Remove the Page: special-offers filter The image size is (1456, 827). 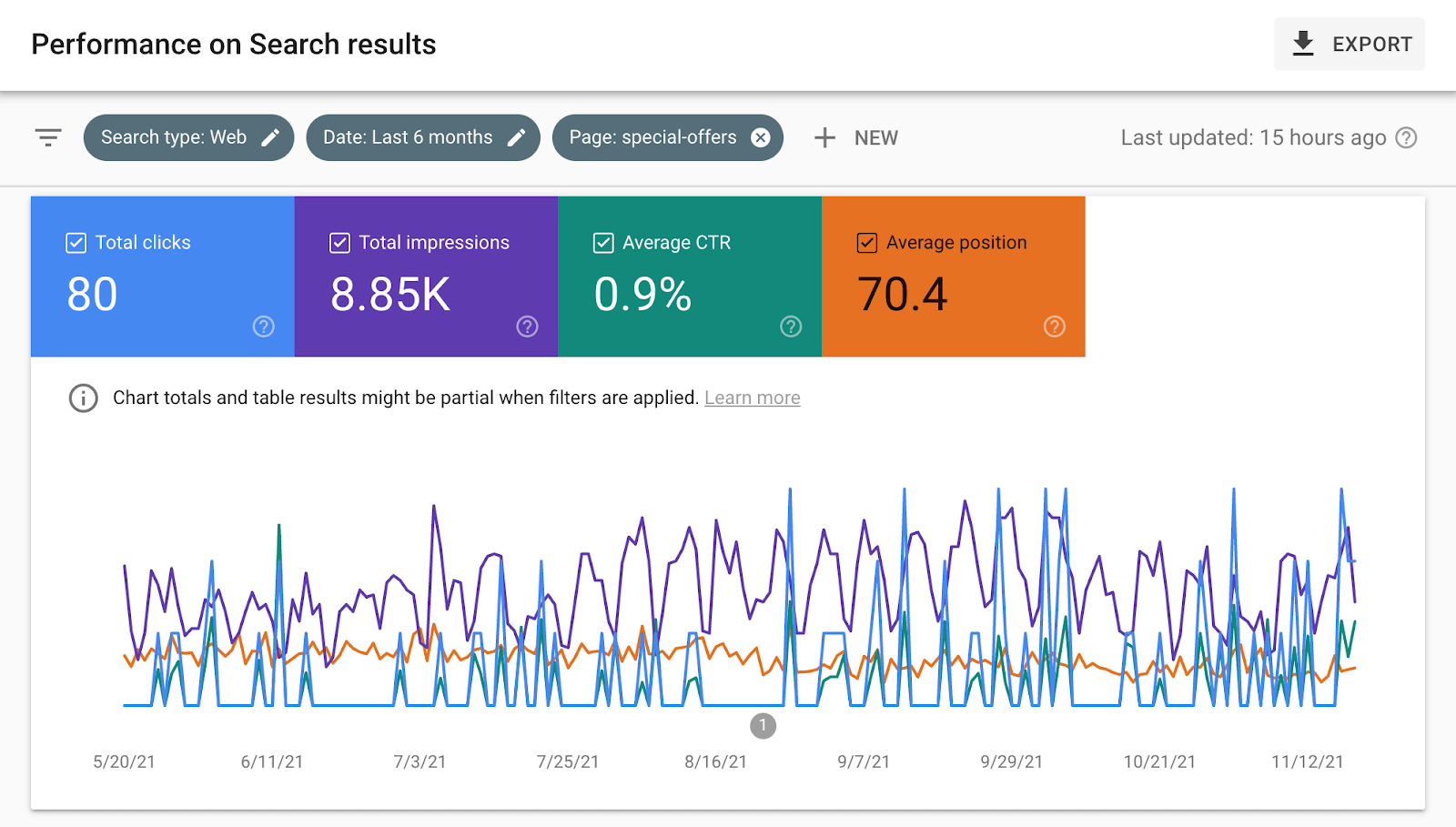point(761,137)
